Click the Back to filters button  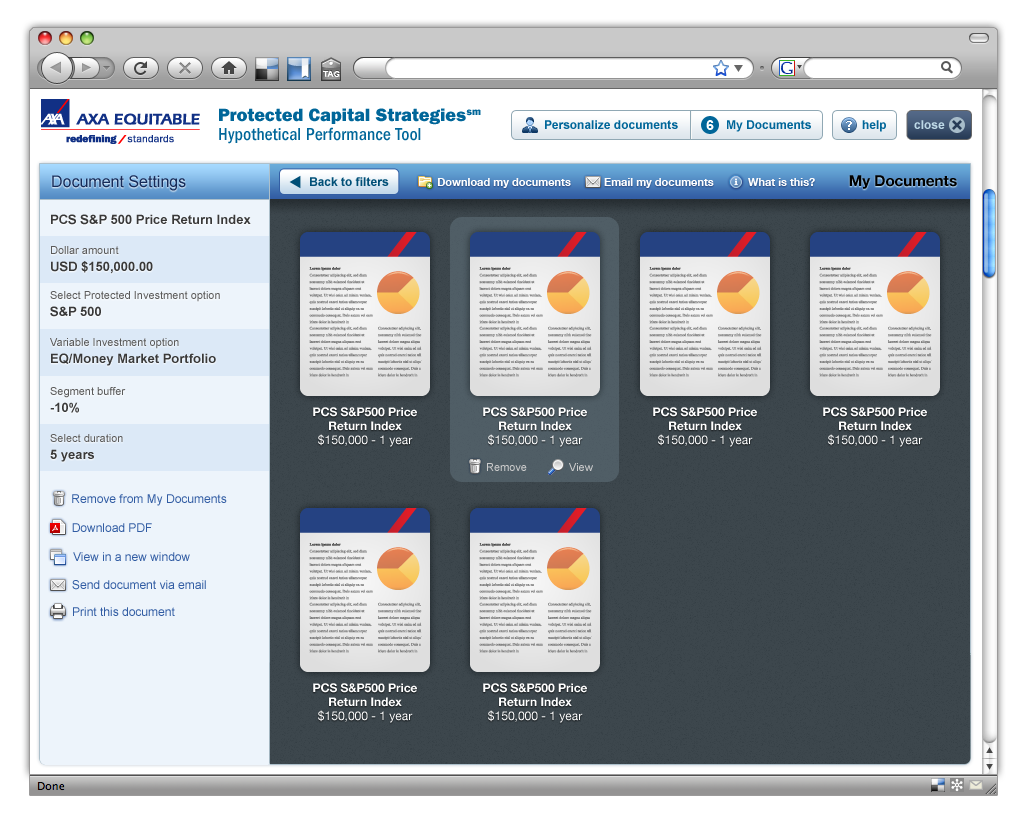[339, 182]
